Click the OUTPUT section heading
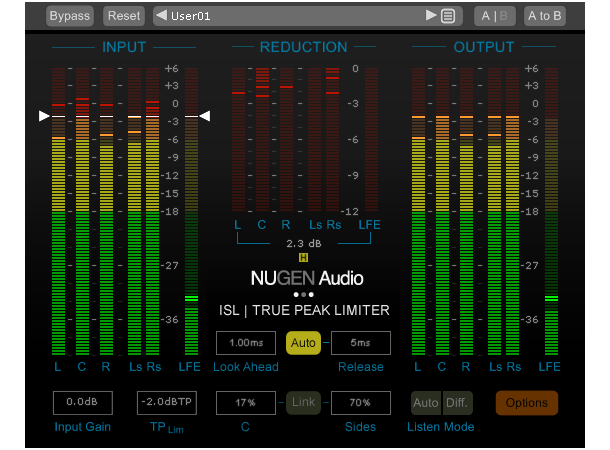The width and height of the screenshot is (610, 450). tap(484, 47)
